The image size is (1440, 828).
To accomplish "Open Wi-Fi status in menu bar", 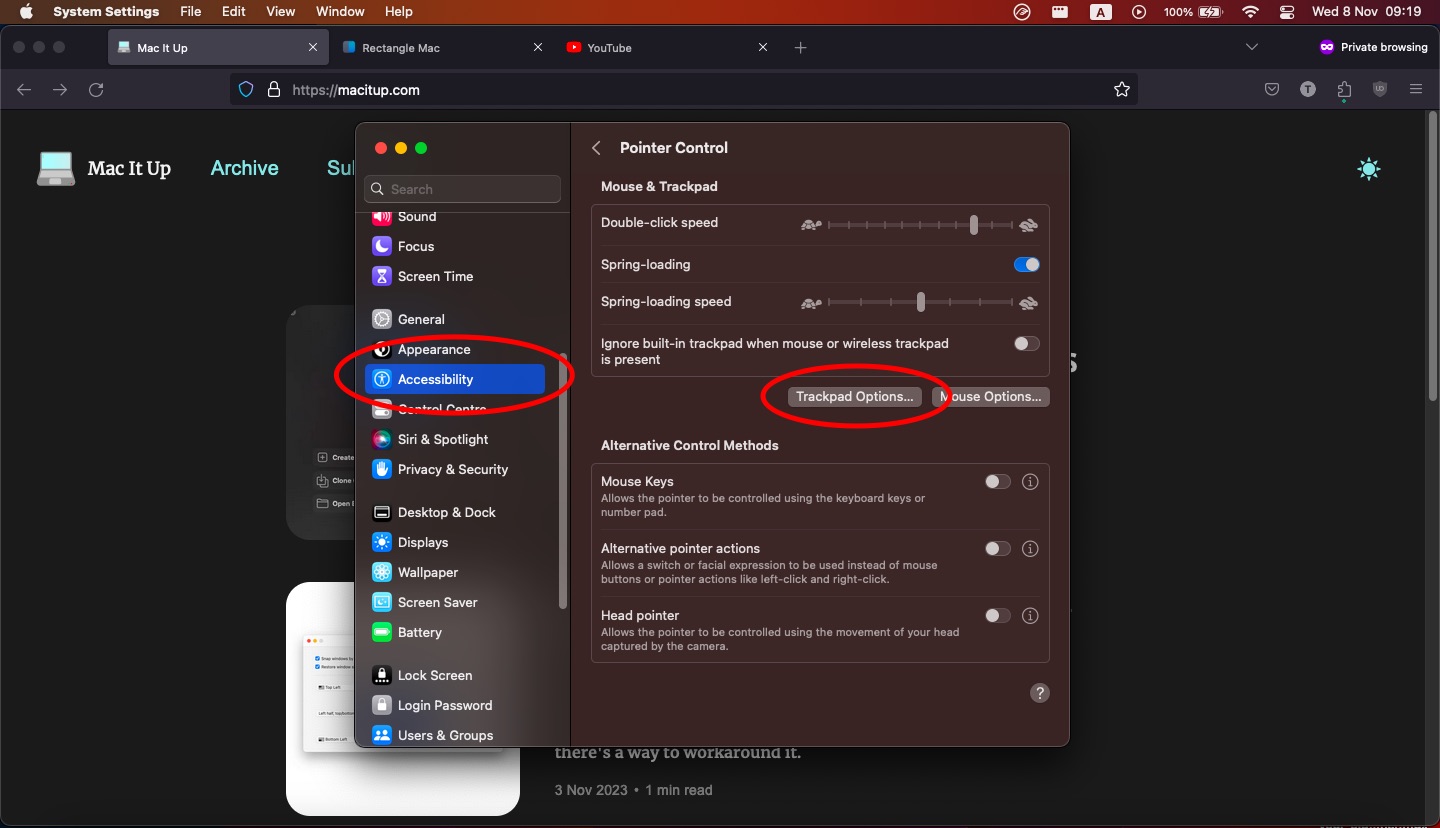I will (1250, 12).
